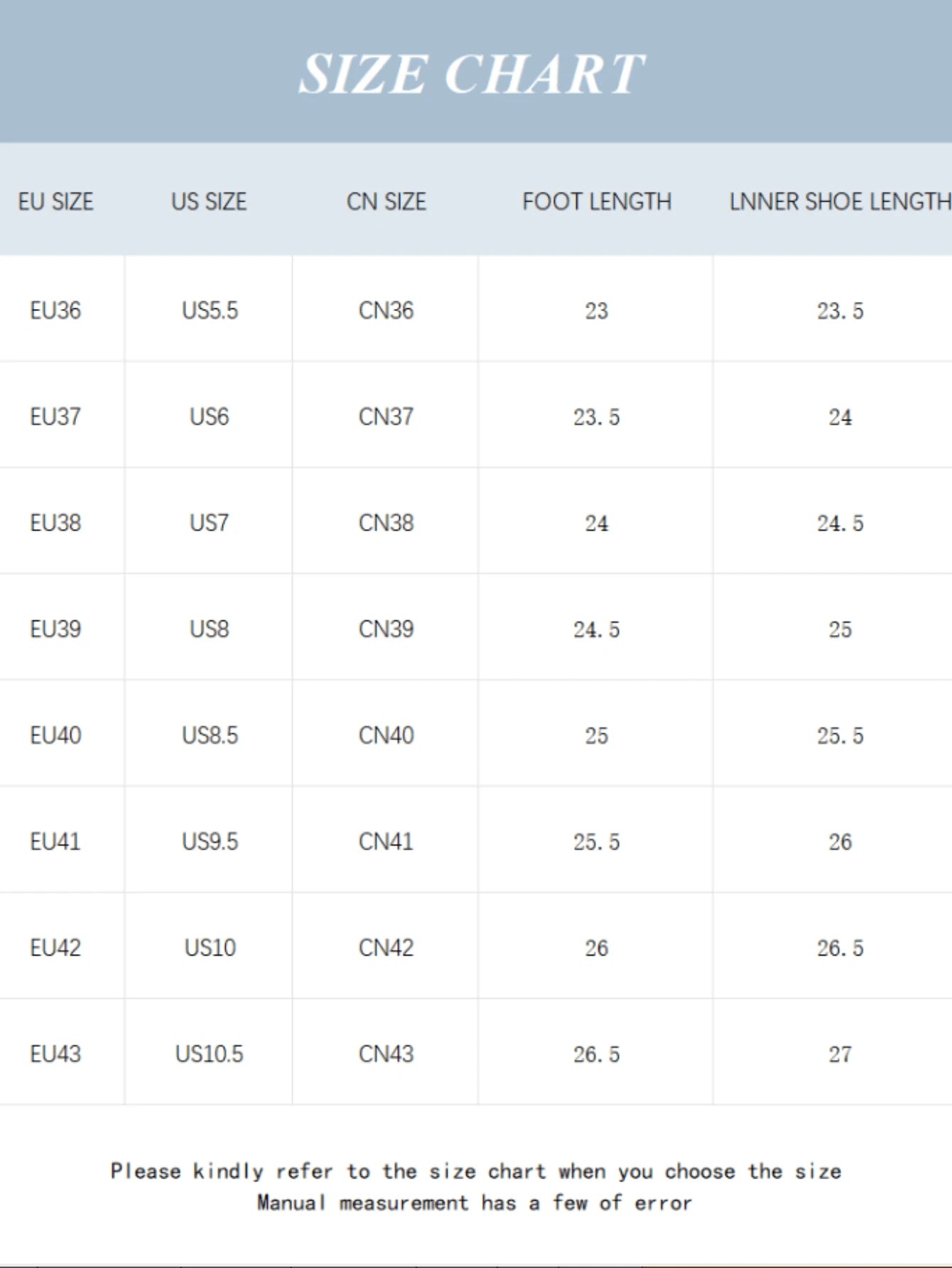Screen dimensions: 952x1268
Task: Select the US SIZE column header
Action: (x=209, y=202)
